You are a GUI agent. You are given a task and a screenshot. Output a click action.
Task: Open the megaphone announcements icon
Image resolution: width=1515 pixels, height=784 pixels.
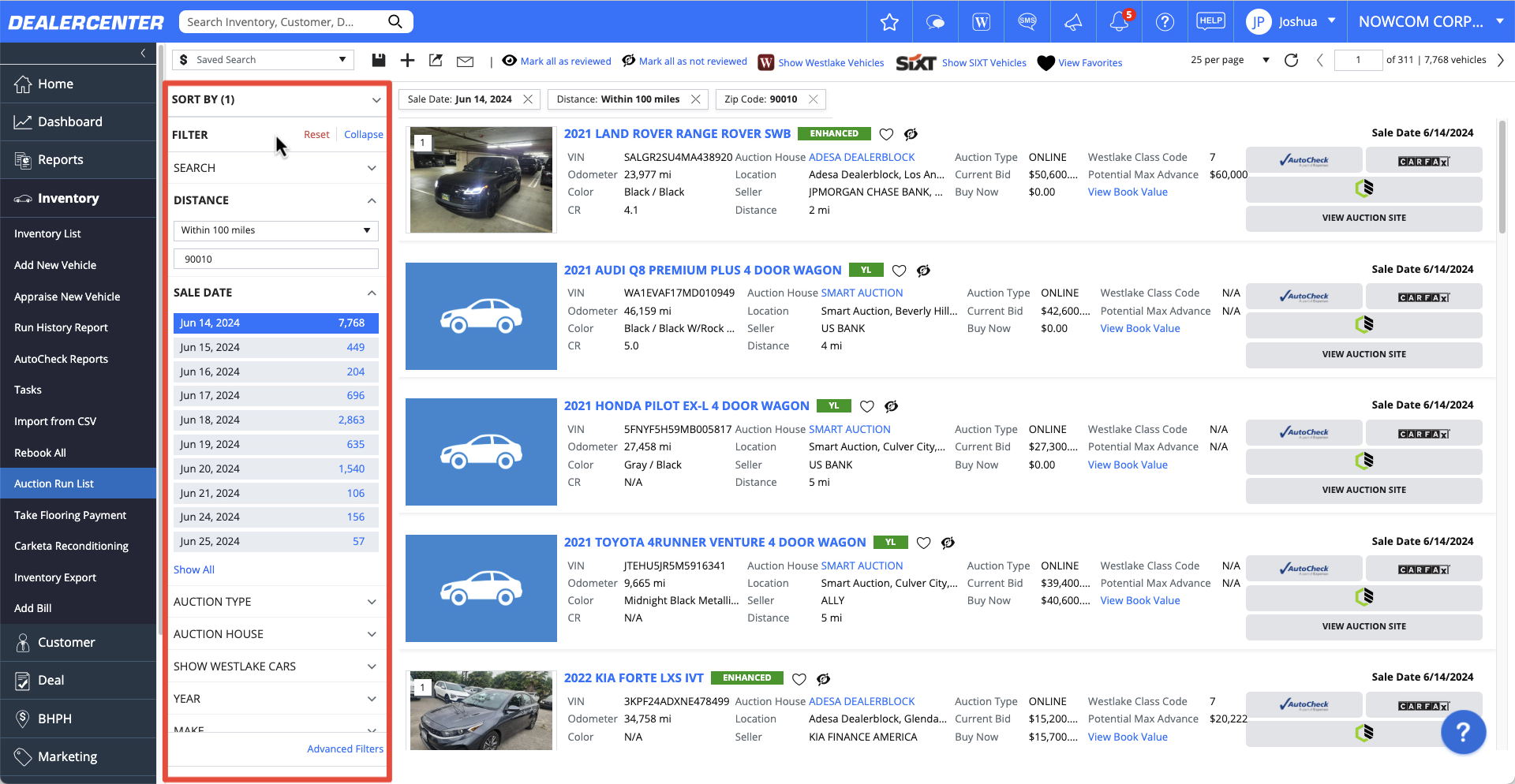1073,21
